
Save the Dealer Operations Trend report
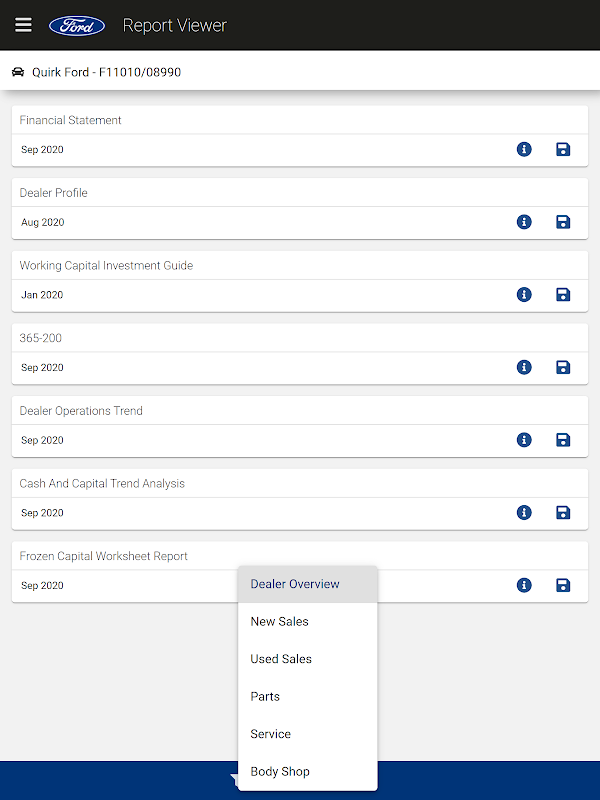(563, 440)
